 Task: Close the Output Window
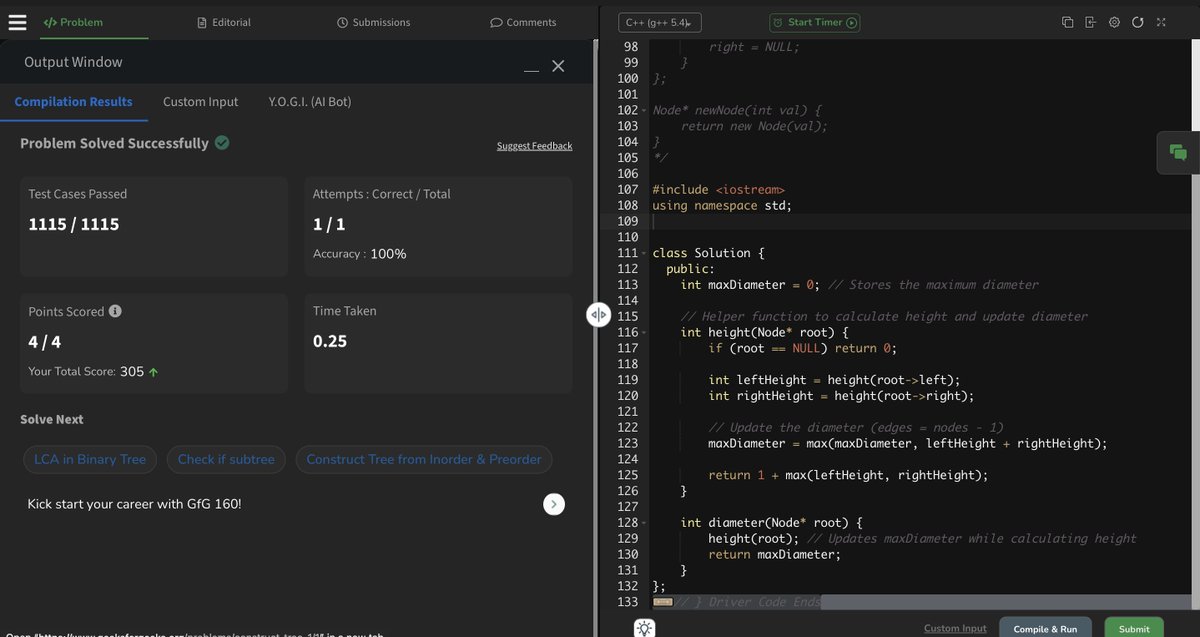tap(558, 65)
